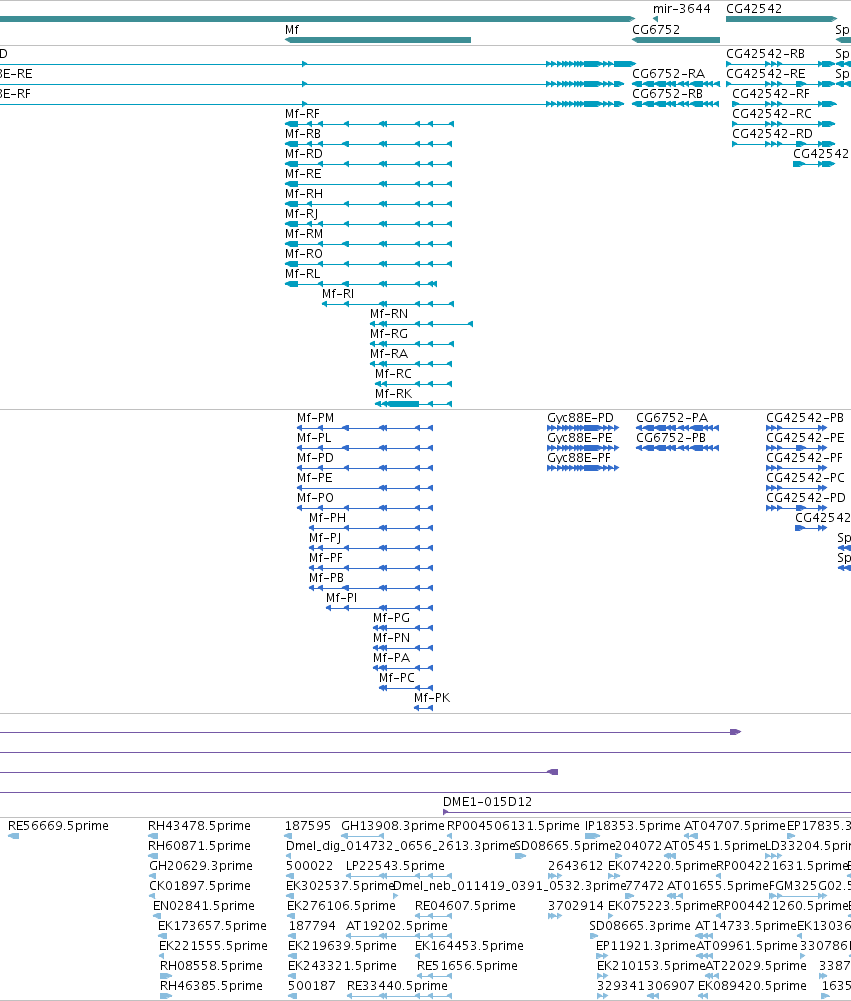Click the Mf-RK transcript label
The width and height of the screenshot is (851, 1001).
(393, 394)
